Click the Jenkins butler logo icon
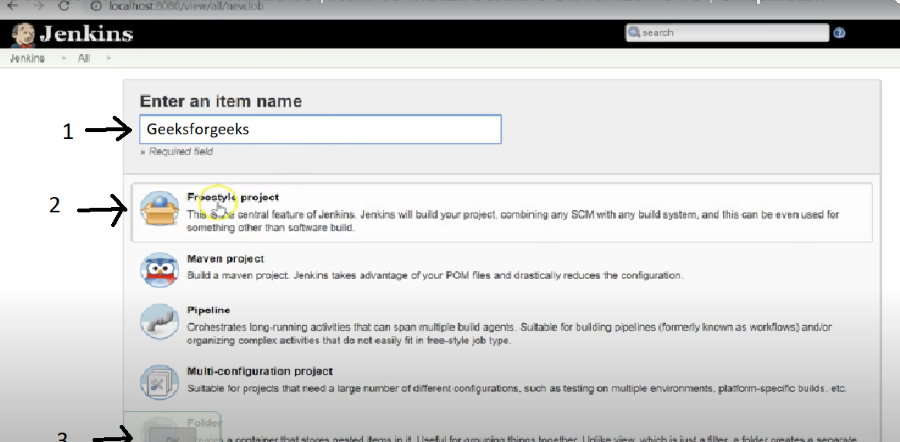Screen dimensions: 900x442 click(x=22, y=34)
